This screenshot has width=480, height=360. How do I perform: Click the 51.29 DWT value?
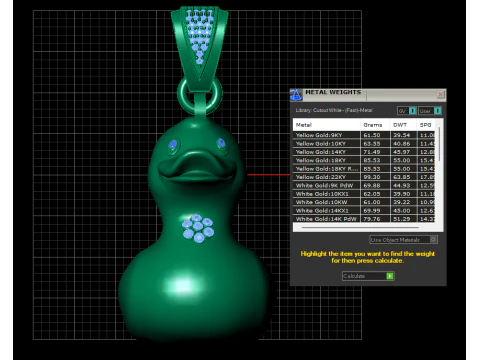pos(402,219)
